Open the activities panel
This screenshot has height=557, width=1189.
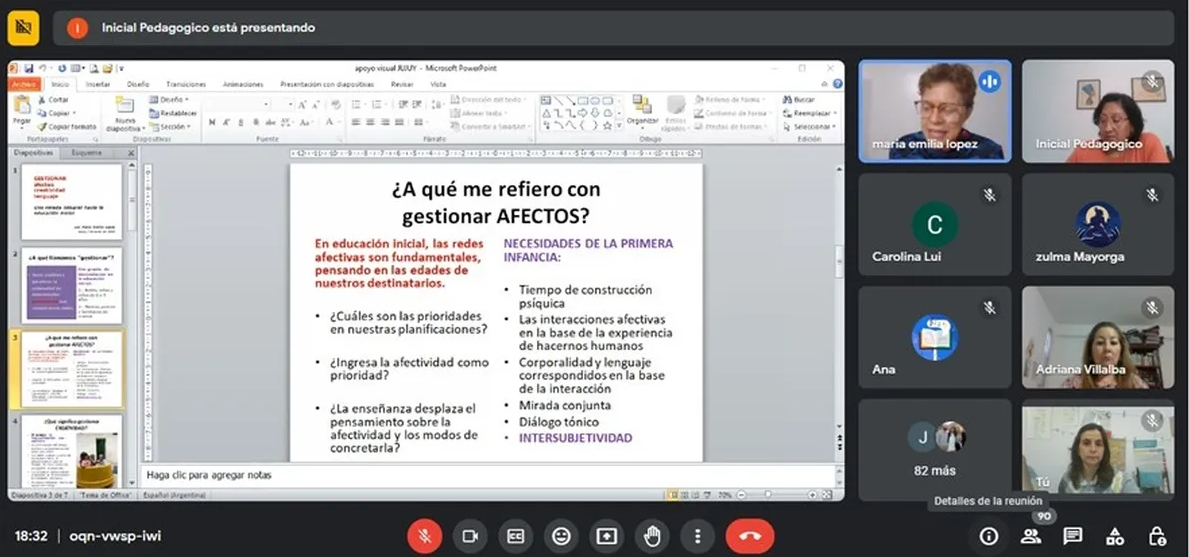click(x=1115, y=536)
